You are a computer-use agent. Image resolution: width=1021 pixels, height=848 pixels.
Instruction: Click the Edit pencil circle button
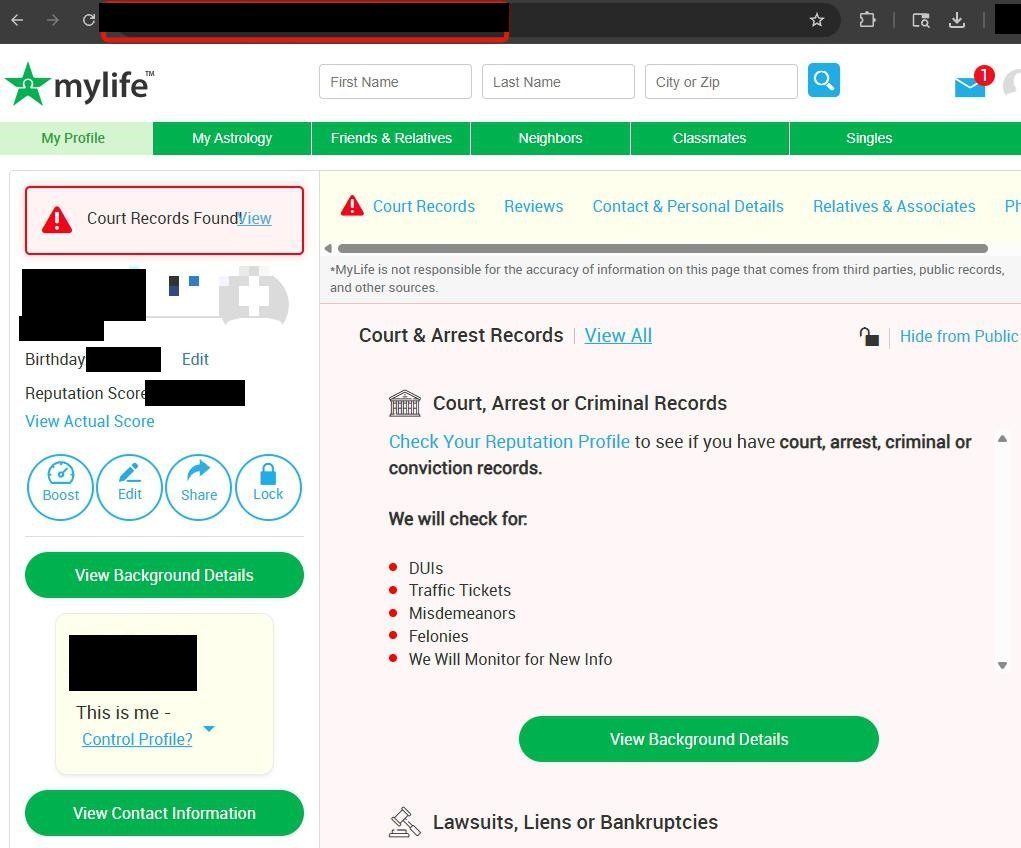tap(130, 487)
